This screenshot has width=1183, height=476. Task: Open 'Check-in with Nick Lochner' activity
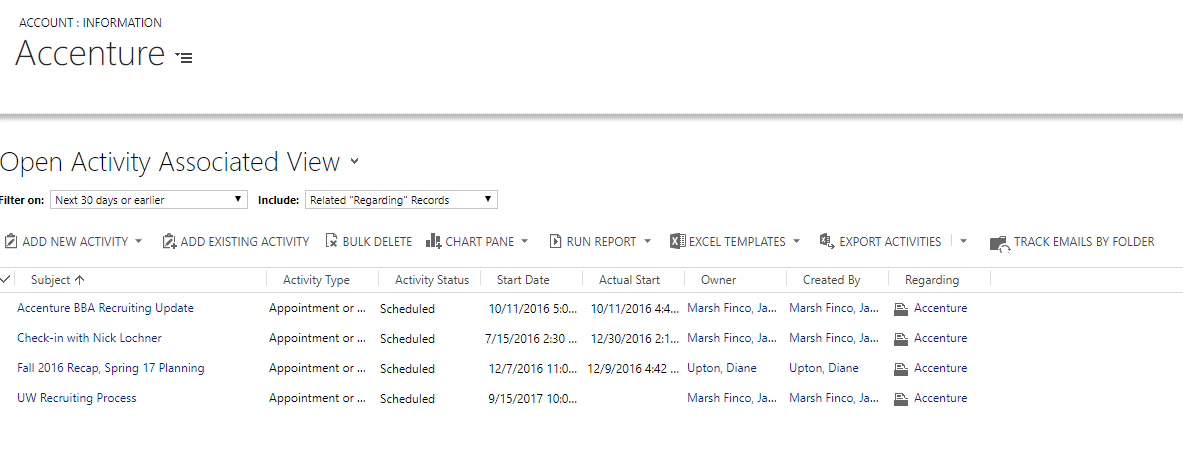click(x=89, y=338)
